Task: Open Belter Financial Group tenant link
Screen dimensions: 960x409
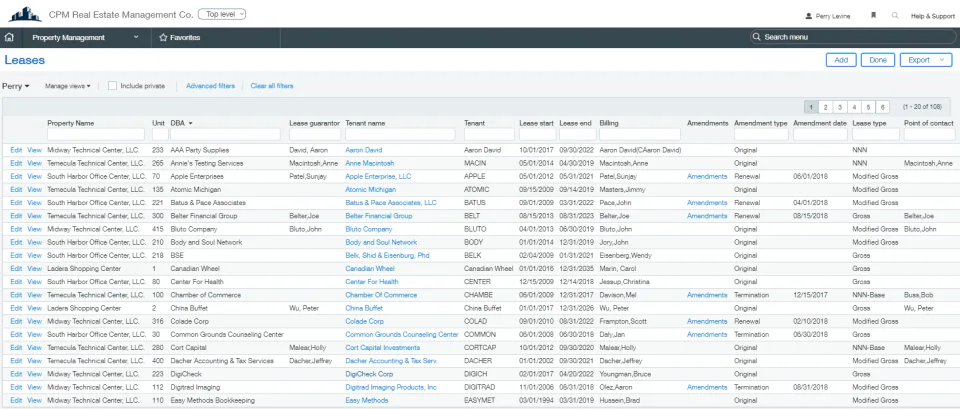Action: [x=378, y=216]
